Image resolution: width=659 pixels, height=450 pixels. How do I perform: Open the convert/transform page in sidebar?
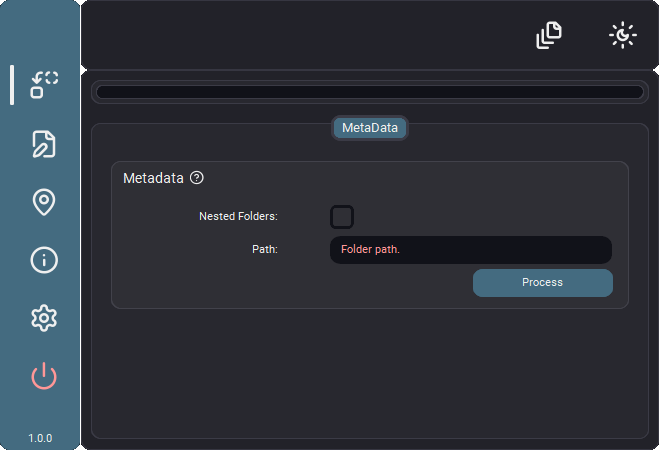[x=44, y=85]
